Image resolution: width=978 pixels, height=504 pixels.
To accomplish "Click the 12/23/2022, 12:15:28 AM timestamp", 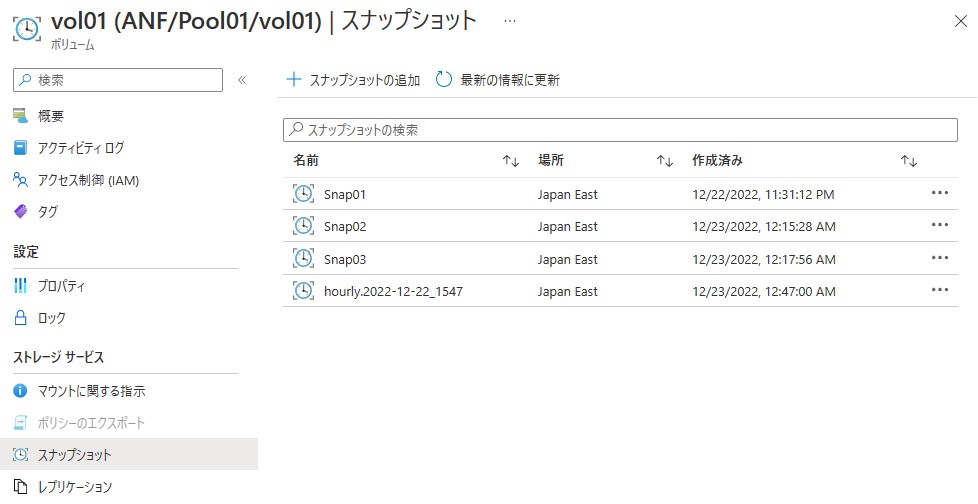I will [x=764, y=226].
